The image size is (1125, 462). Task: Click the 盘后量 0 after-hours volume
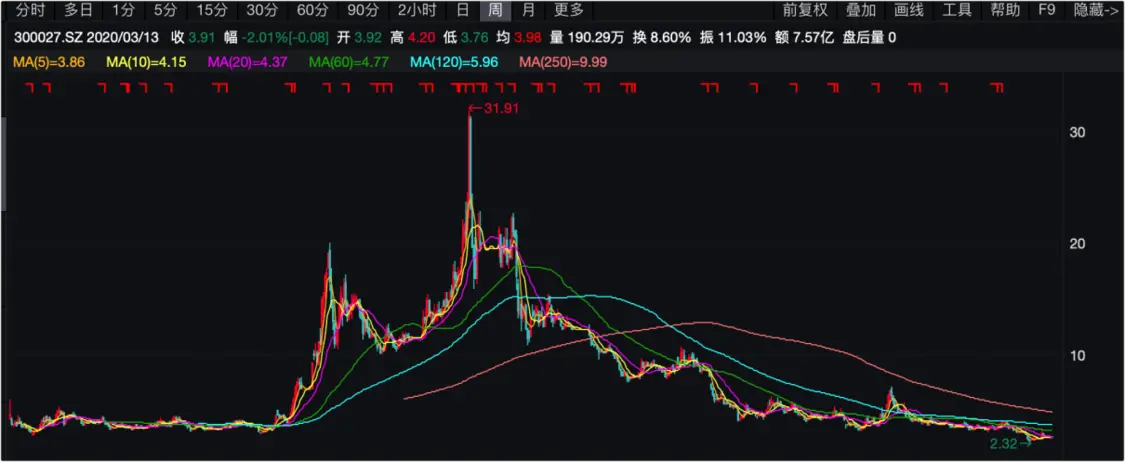pos(868,38)
